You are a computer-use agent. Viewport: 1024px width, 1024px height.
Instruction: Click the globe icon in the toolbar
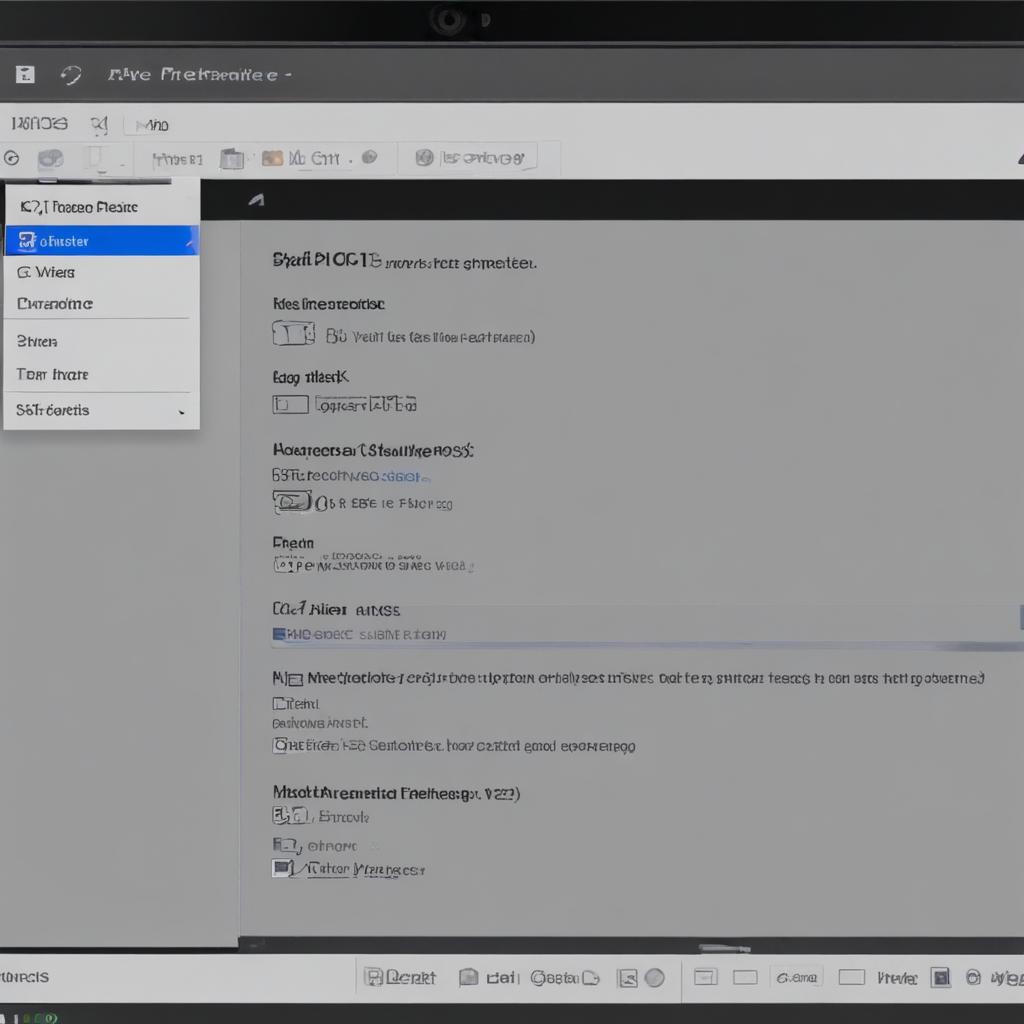click(x=424, y=158)
